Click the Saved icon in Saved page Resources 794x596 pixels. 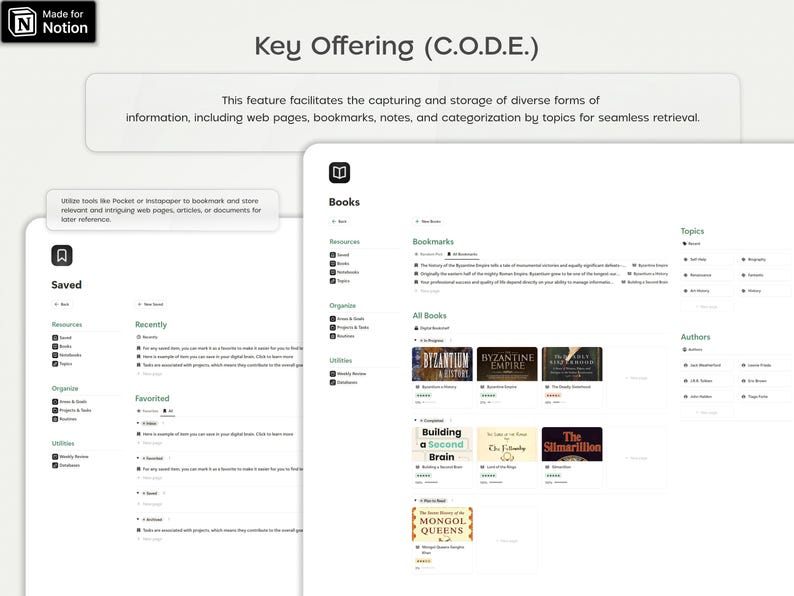click(x=55, y=338)
